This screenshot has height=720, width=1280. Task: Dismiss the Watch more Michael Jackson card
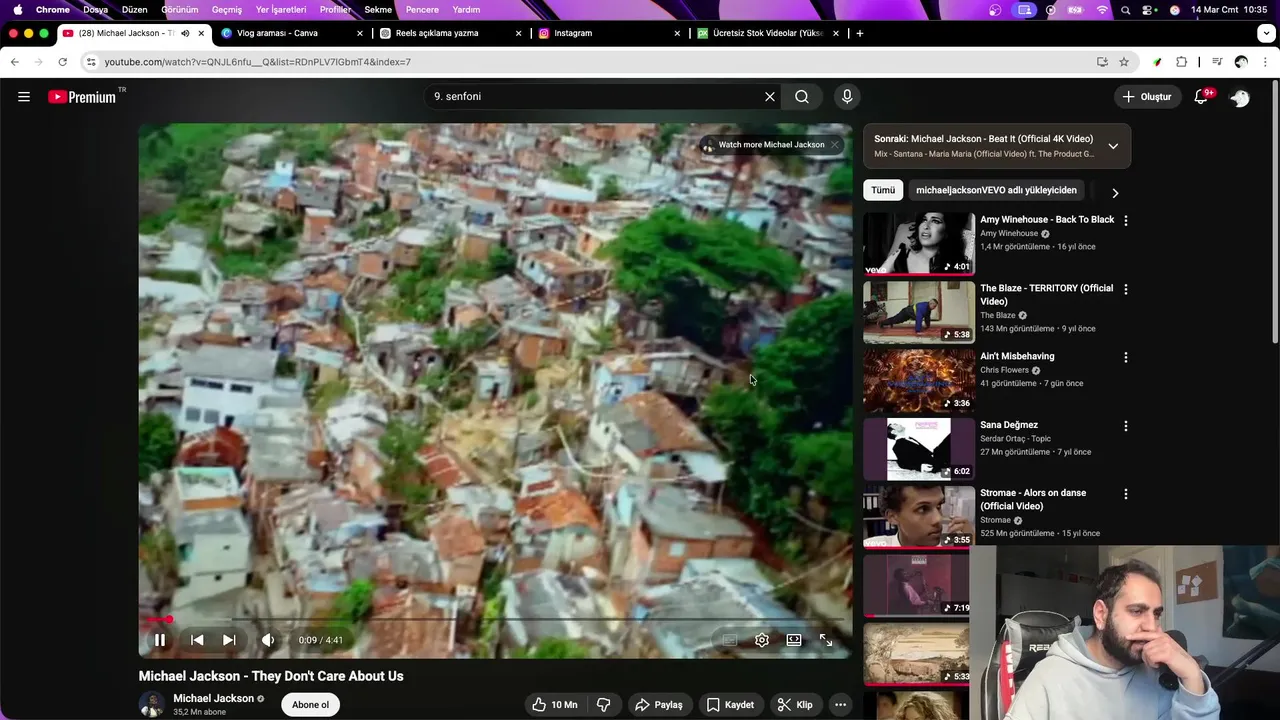pyautogui.click(x=834, y=145)
